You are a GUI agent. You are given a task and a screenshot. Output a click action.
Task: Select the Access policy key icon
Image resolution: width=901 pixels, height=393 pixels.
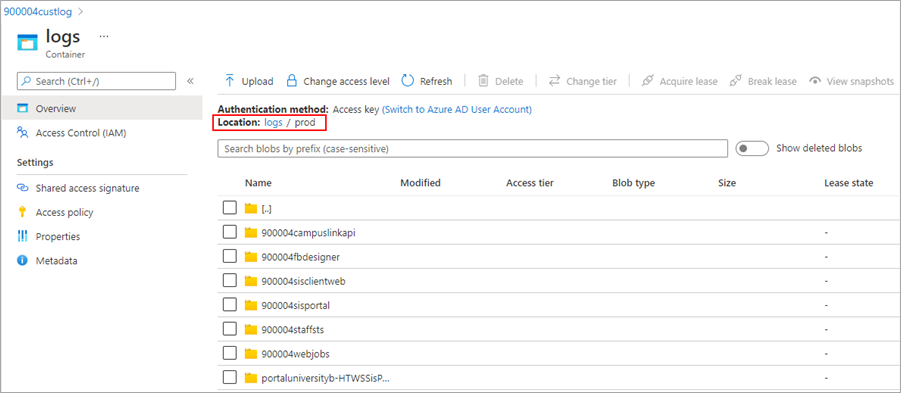coord(22,212)
